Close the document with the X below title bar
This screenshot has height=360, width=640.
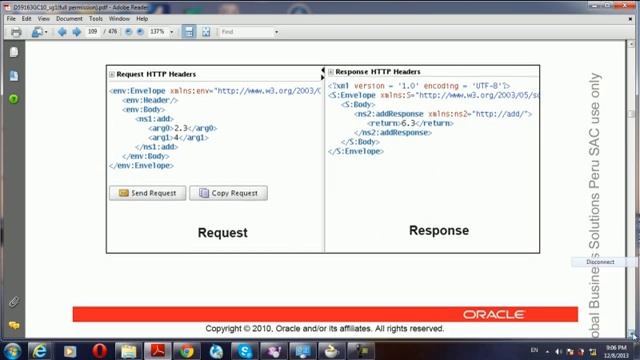point(631,19)
